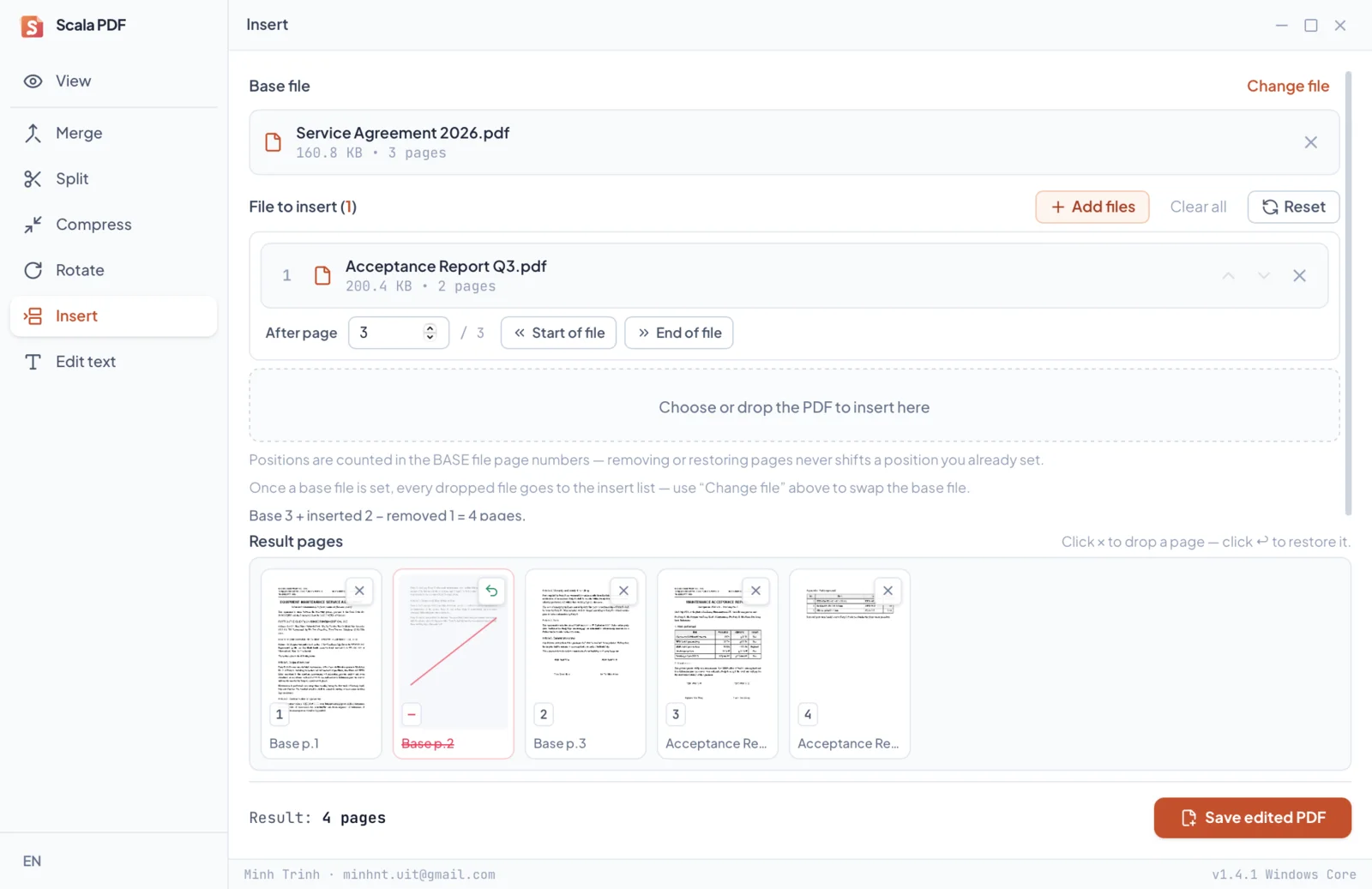Click the 'Result: 4 pages' text
This screenshot has height=889, width=1372.
[x=317, y=818]
